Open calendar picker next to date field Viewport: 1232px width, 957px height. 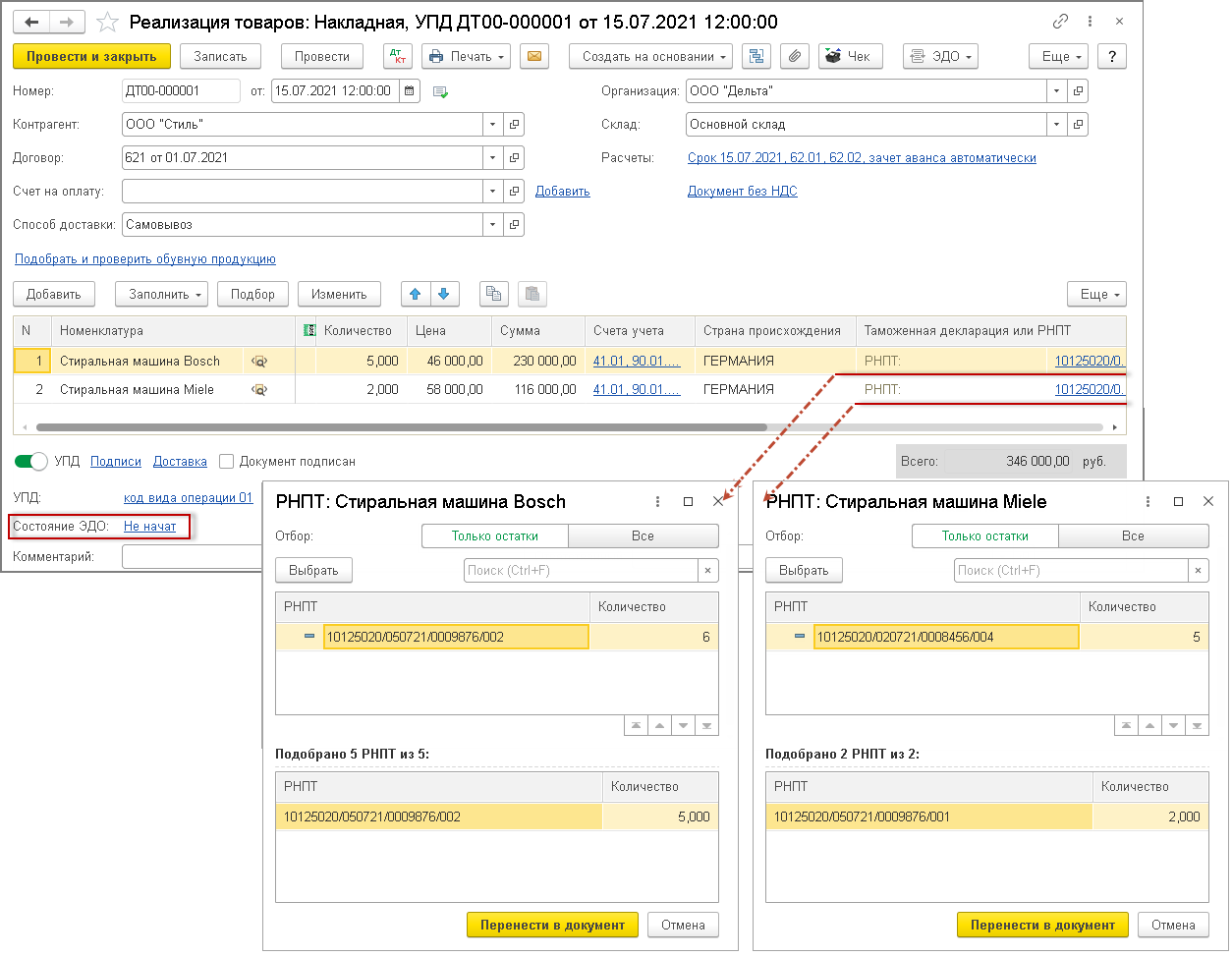[x=409, y=91]
